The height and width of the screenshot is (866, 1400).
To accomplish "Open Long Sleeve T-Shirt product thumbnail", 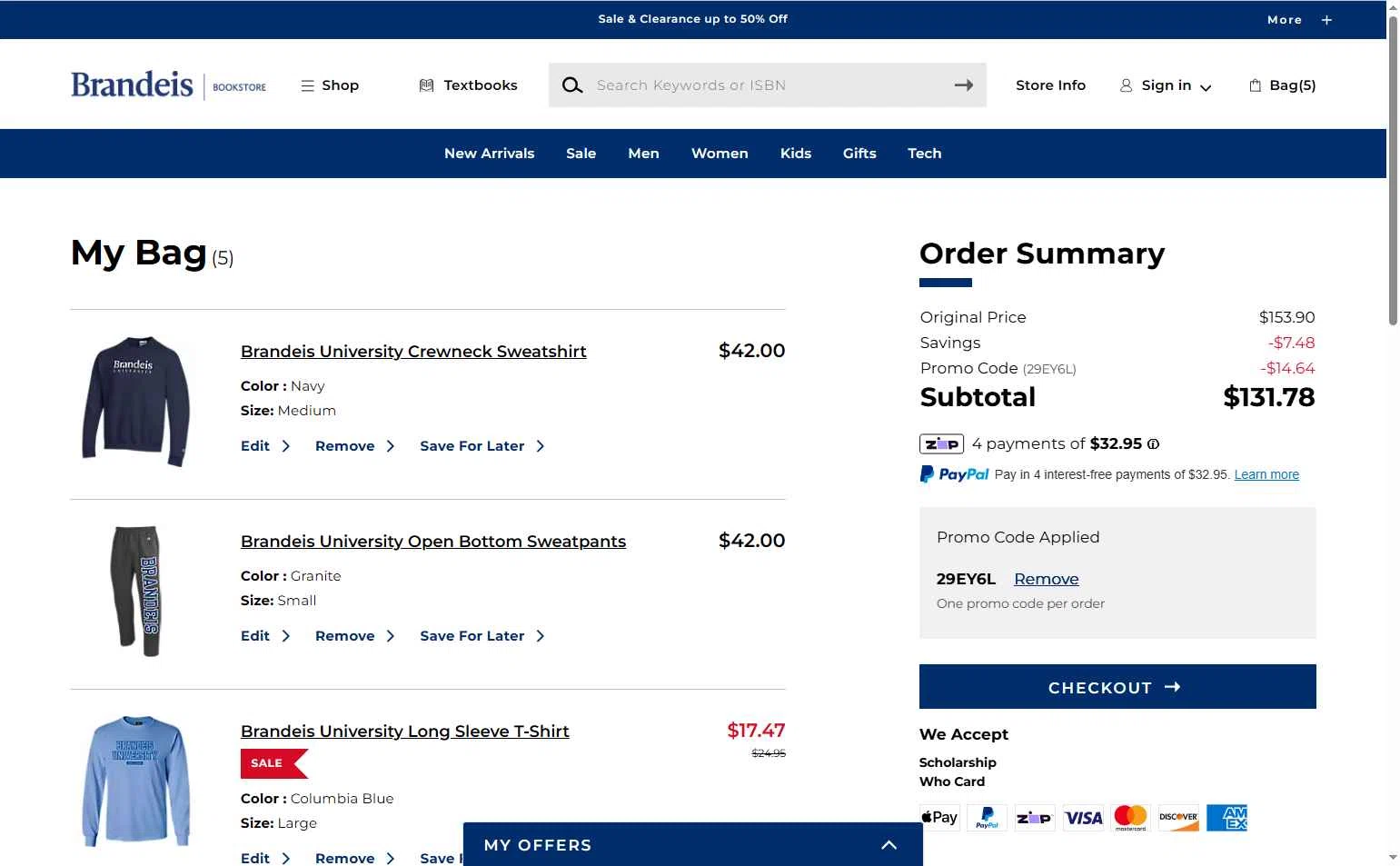I will tap(136, 781).
